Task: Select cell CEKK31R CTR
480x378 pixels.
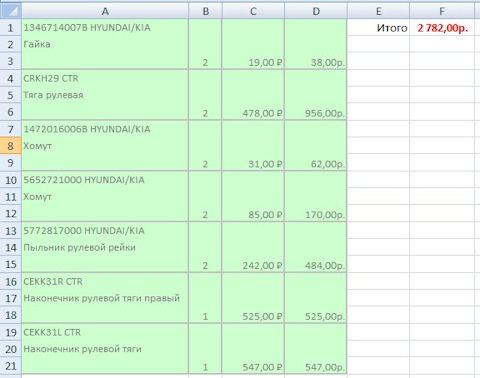Action: tap(105, 281)
